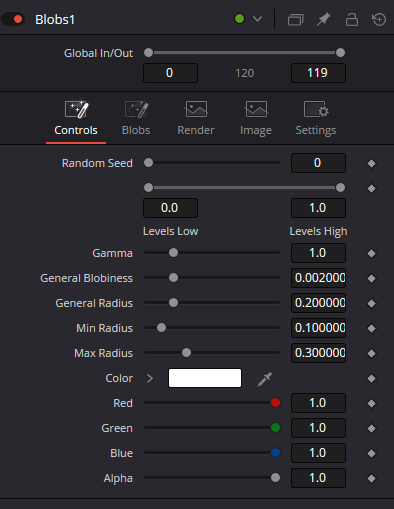Viewport: 394px width, 509px height.
Task: Click the Alpha slider handle
Action: [275, 478]
